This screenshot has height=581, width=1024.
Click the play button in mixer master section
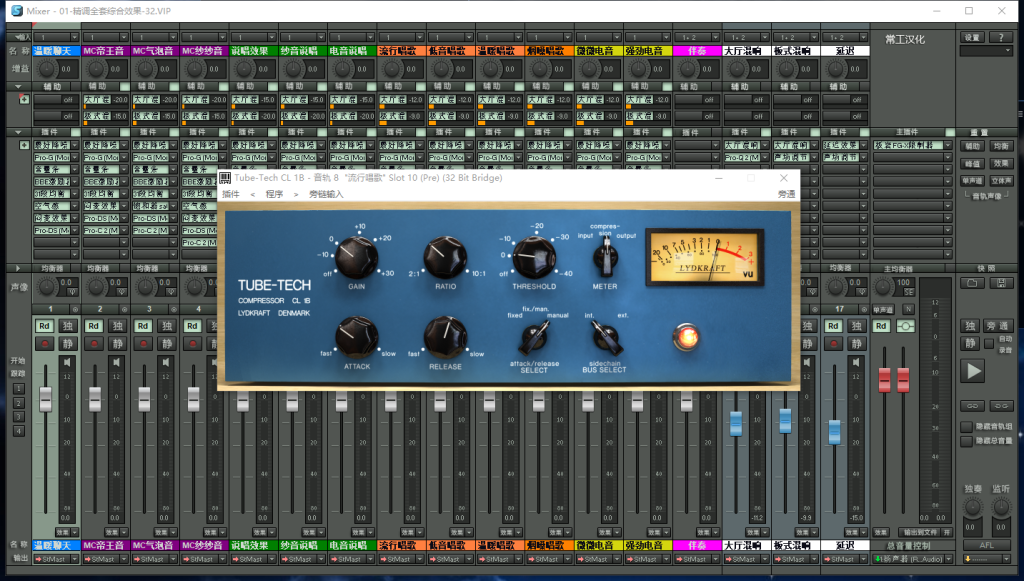point(973,371)
